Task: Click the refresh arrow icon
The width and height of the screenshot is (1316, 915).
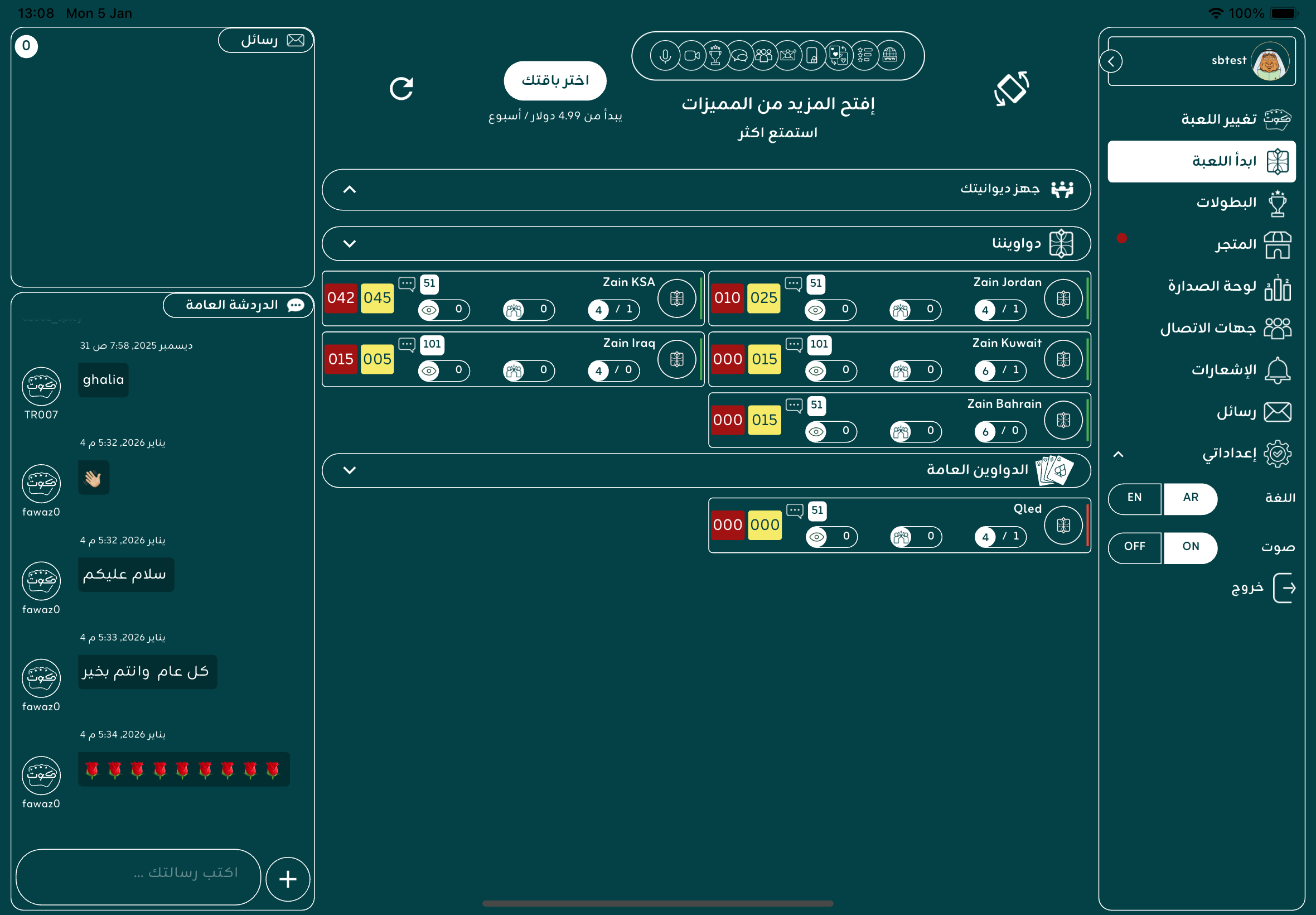Action: pyautogui.click(x=401, y=88)
